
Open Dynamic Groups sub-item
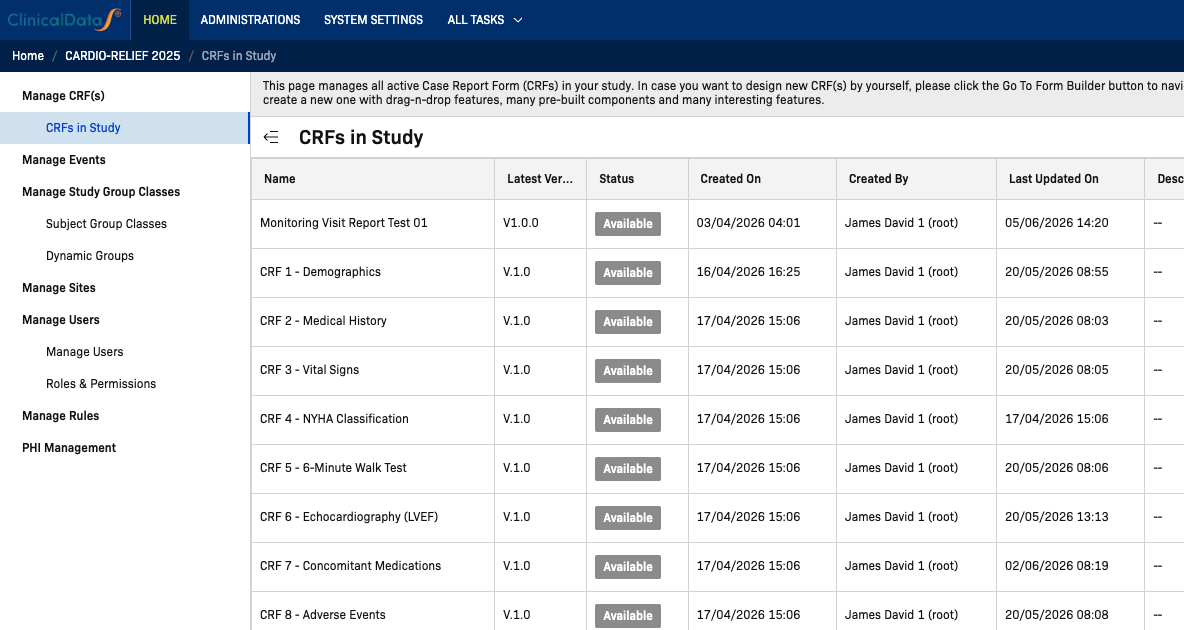(x=90, y=255)
